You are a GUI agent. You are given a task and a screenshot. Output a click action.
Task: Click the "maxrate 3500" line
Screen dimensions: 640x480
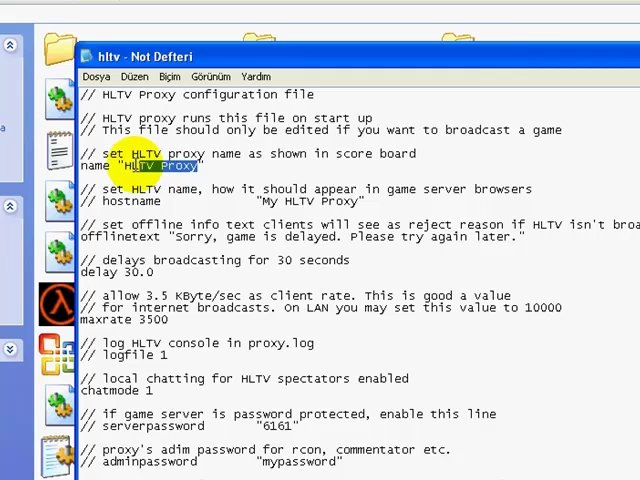124,320
